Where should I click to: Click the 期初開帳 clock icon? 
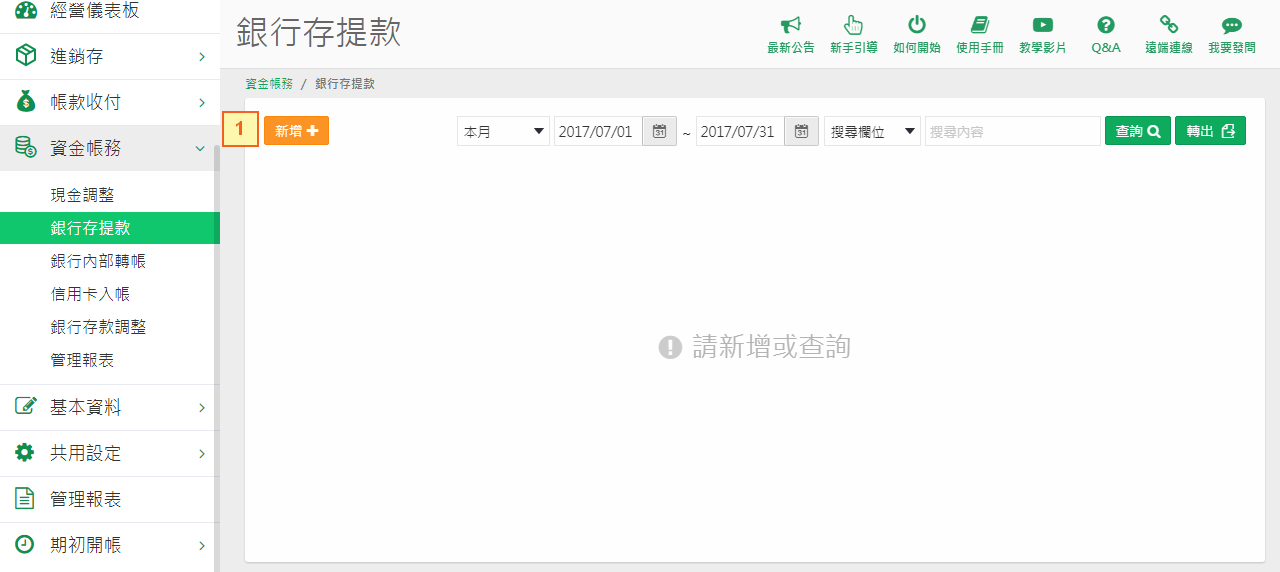25,545
